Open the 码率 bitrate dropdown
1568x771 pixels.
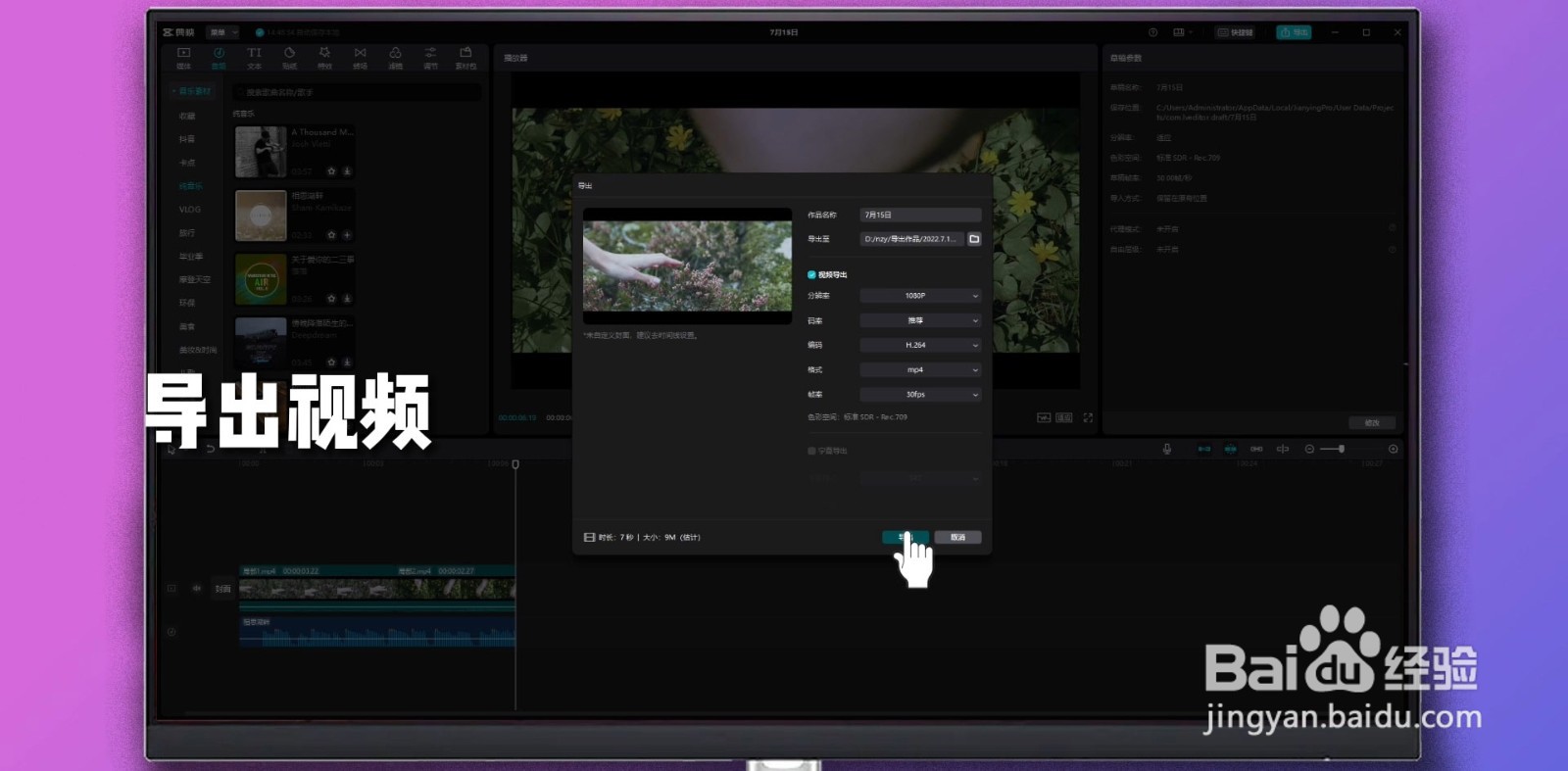(x=920, y=320)
